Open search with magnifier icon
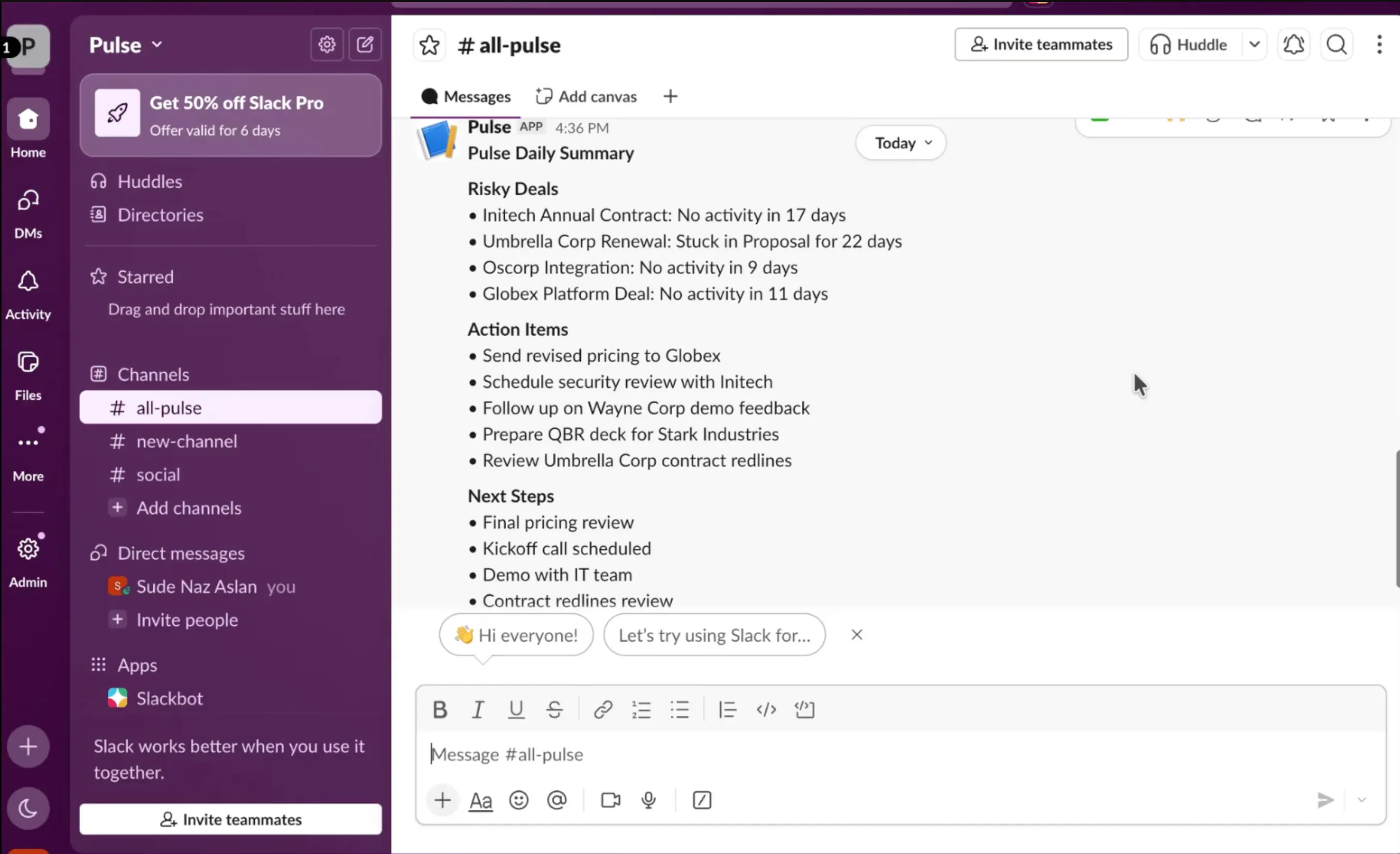Viewport: 1400px width, 854px height. pyautogui.click(x=1337, y=44)
